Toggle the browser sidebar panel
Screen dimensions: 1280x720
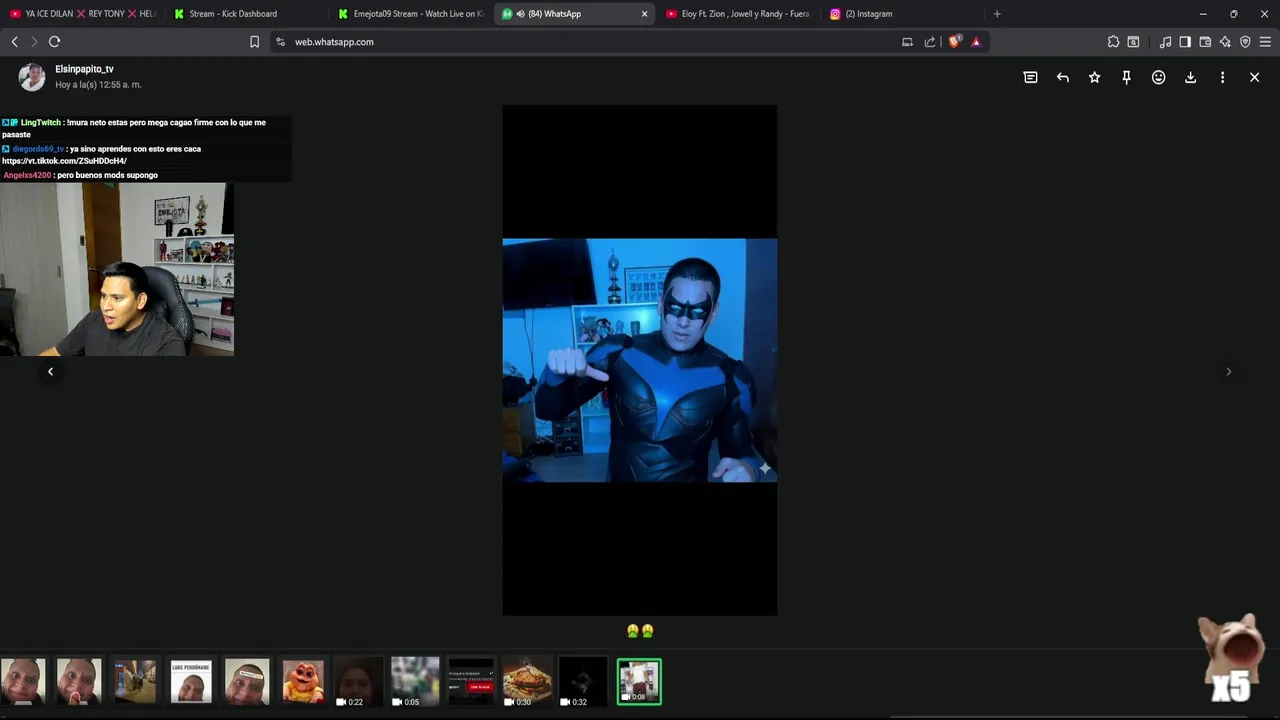[1185, 42]
